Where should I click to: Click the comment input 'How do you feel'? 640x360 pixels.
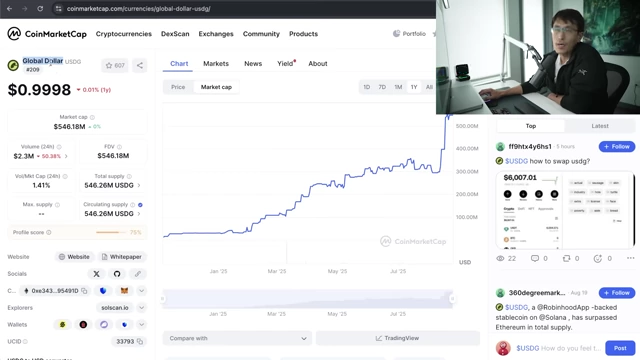coord(559,348)
